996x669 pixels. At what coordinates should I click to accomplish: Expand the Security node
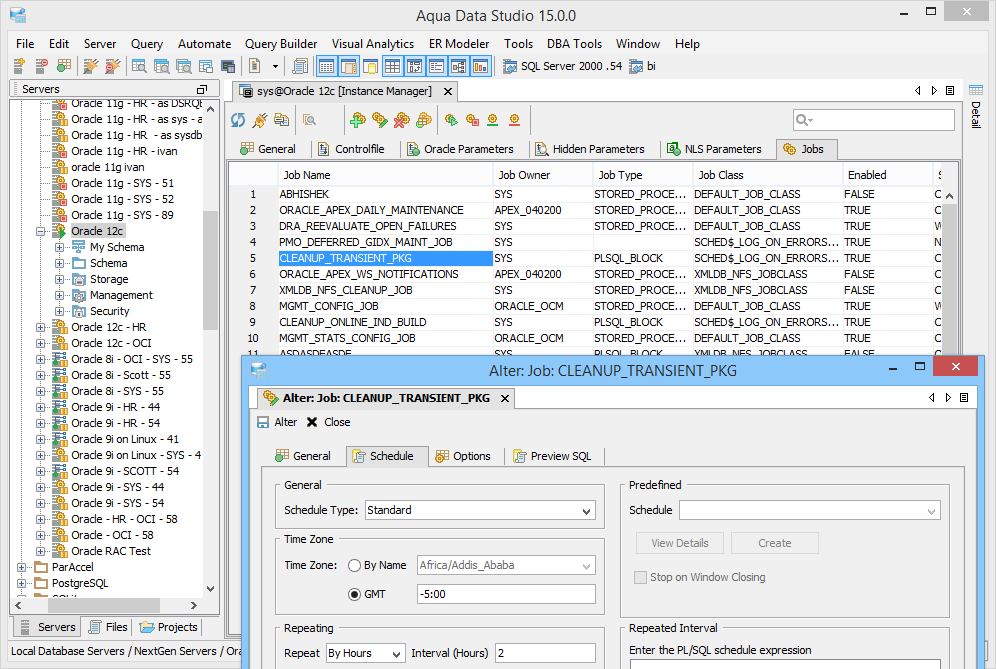pyautogui.click(x=60, y=311)
